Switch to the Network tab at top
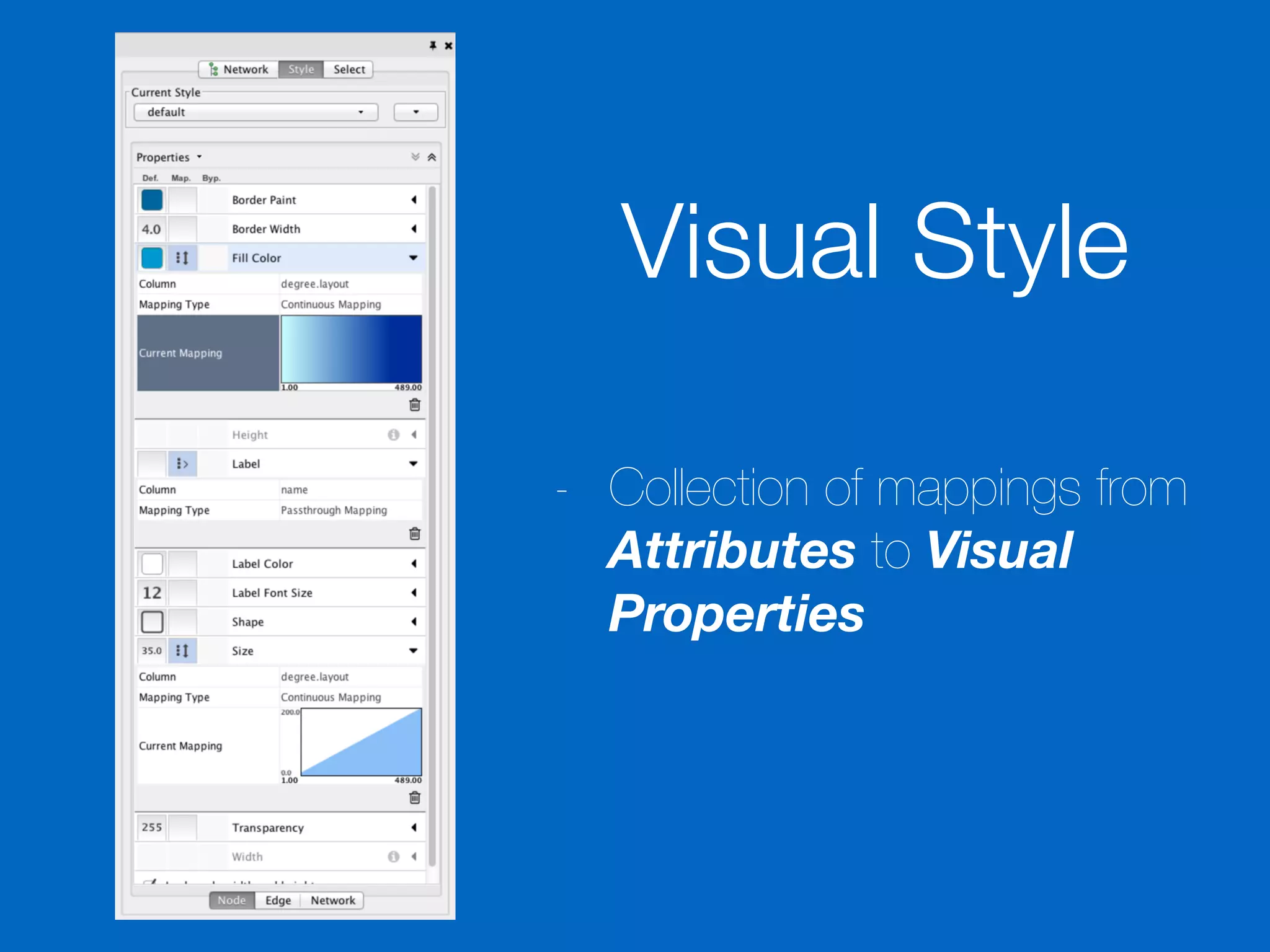This screenshot has width=1270, height=952. click(x=239, y=69)
